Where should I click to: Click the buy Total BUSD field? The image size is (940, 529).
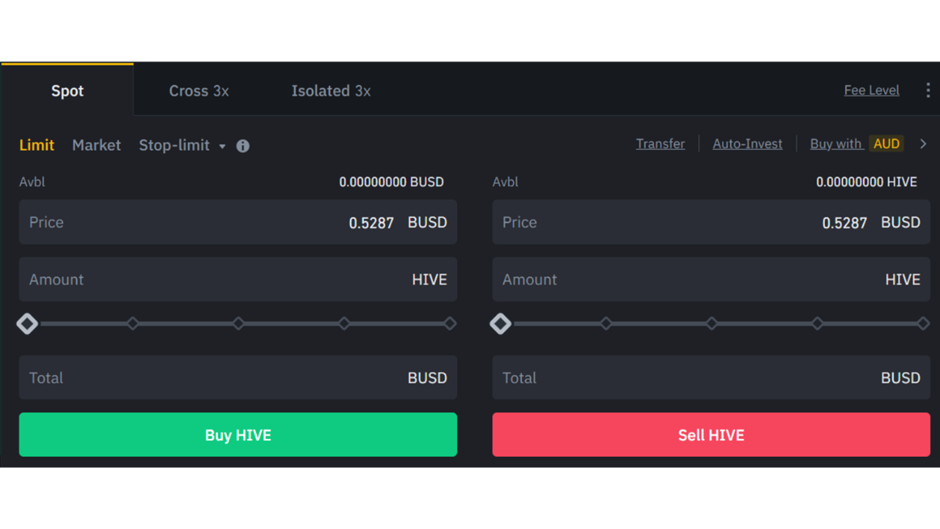point(238,378)
